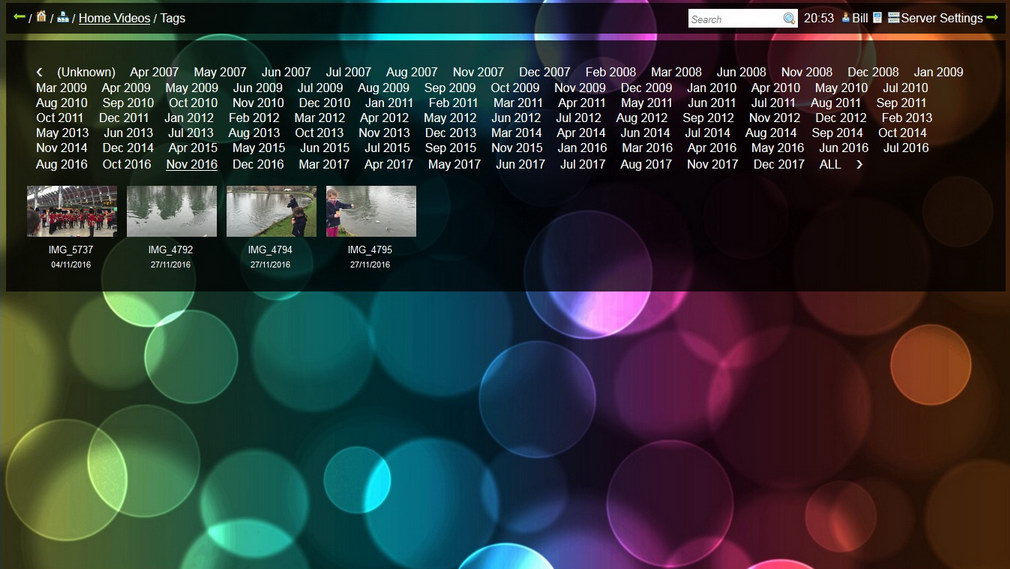
Task: Click the green forward arrow at top right
Action: coord(992,18)
